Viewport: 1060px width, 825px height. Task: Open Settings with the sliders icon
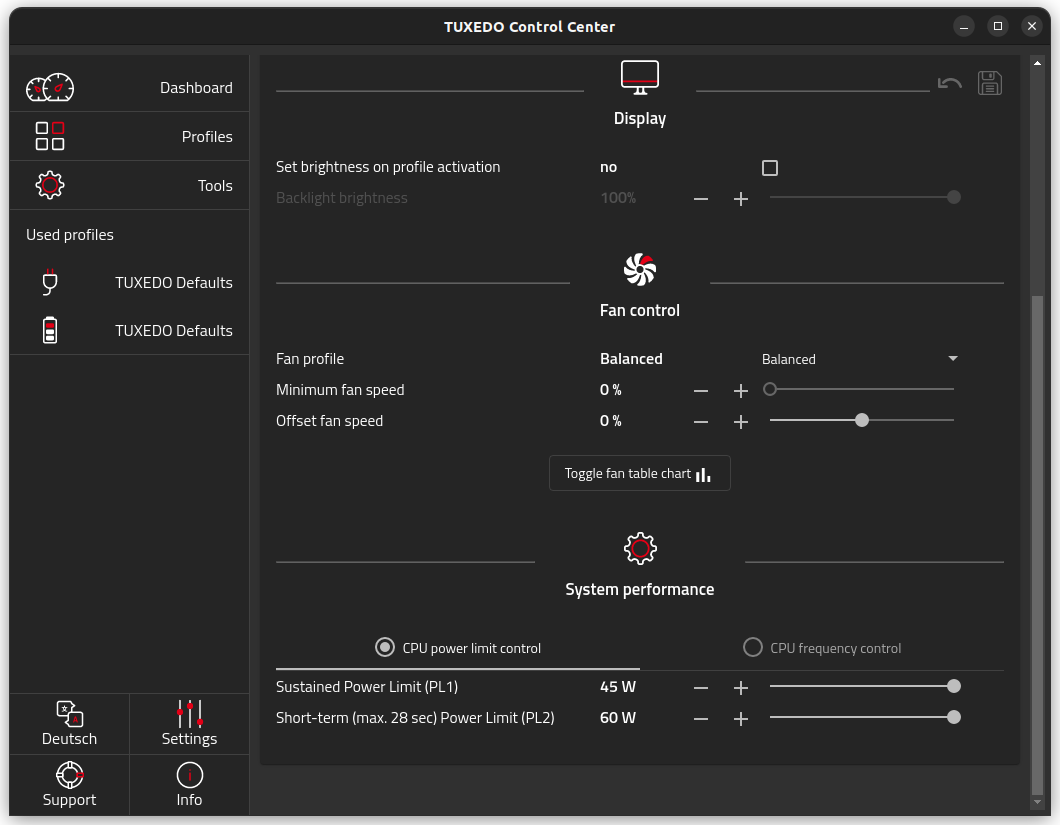pos(189,714)
